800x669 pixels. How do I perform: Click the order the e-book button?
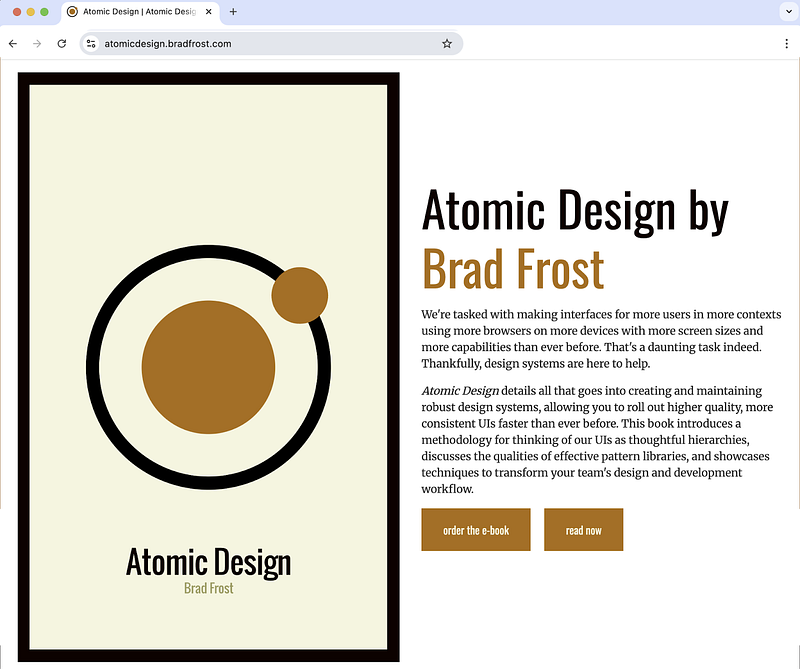click(x=476, y=530)
